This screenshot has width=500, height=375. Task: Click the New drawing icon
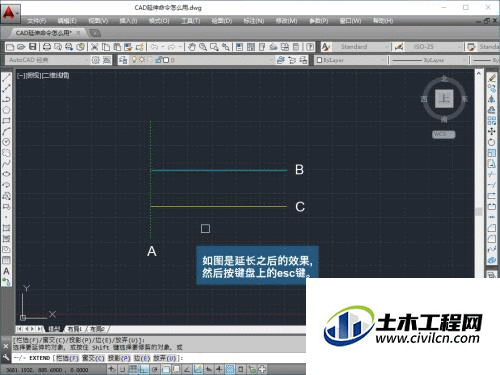10,47
